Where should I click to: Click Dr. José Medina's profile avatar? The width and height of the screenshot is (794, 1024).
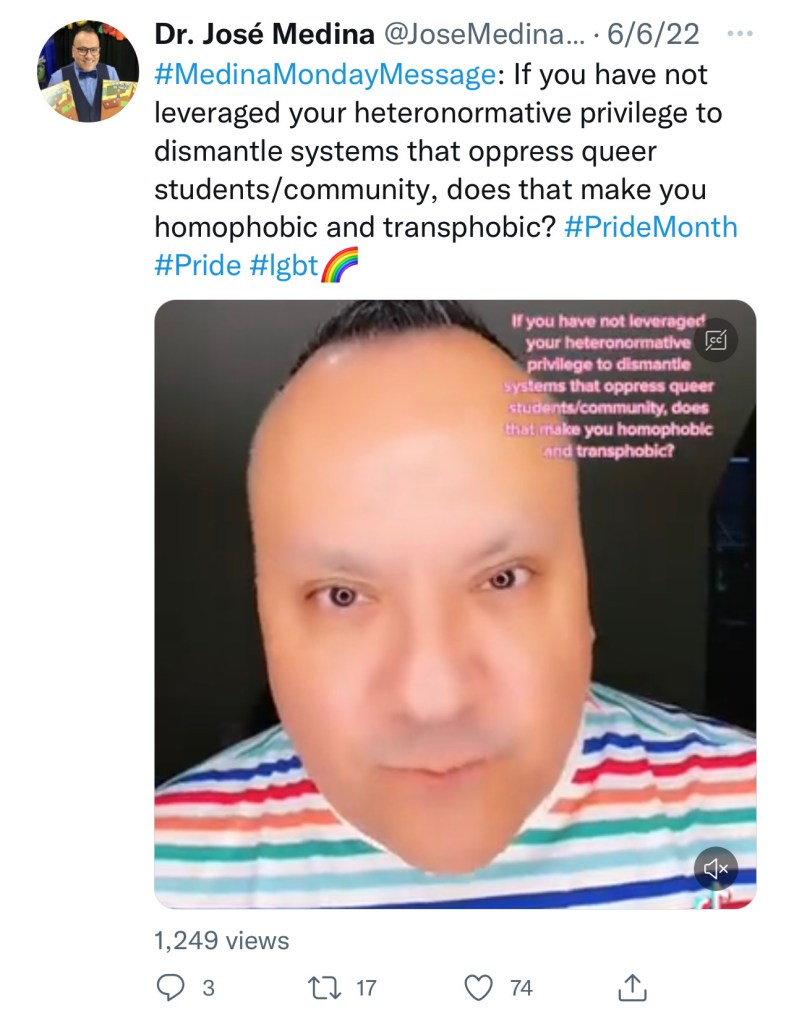[88, 71]
